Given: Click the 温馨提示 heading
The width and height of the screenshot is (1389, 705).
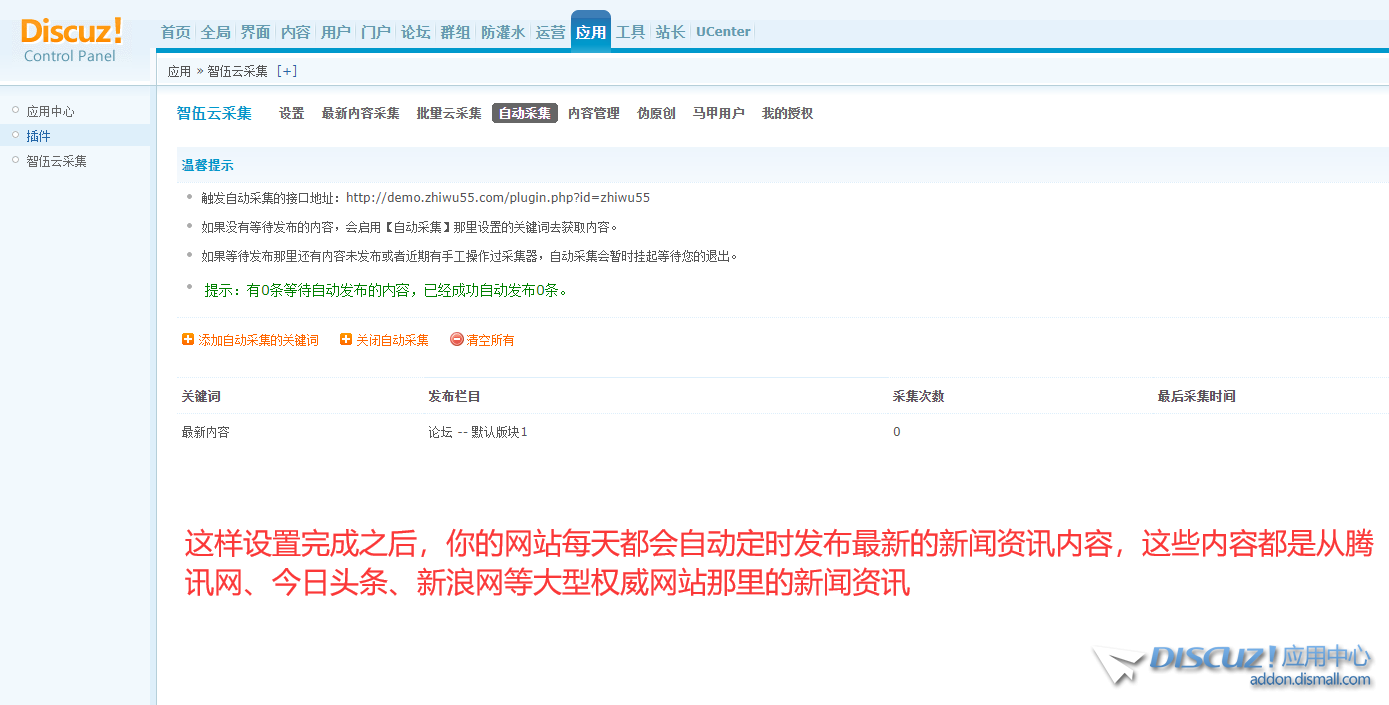Looking at the screenshot, I should click(207, 165).
